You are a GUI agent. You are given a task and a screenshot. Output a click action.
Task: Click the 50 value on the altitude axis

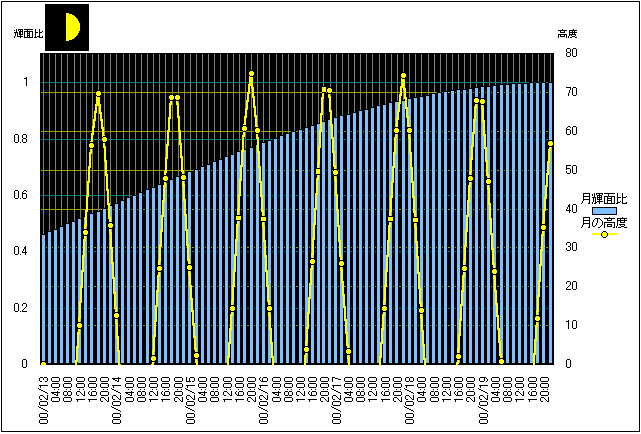[570, 170]
